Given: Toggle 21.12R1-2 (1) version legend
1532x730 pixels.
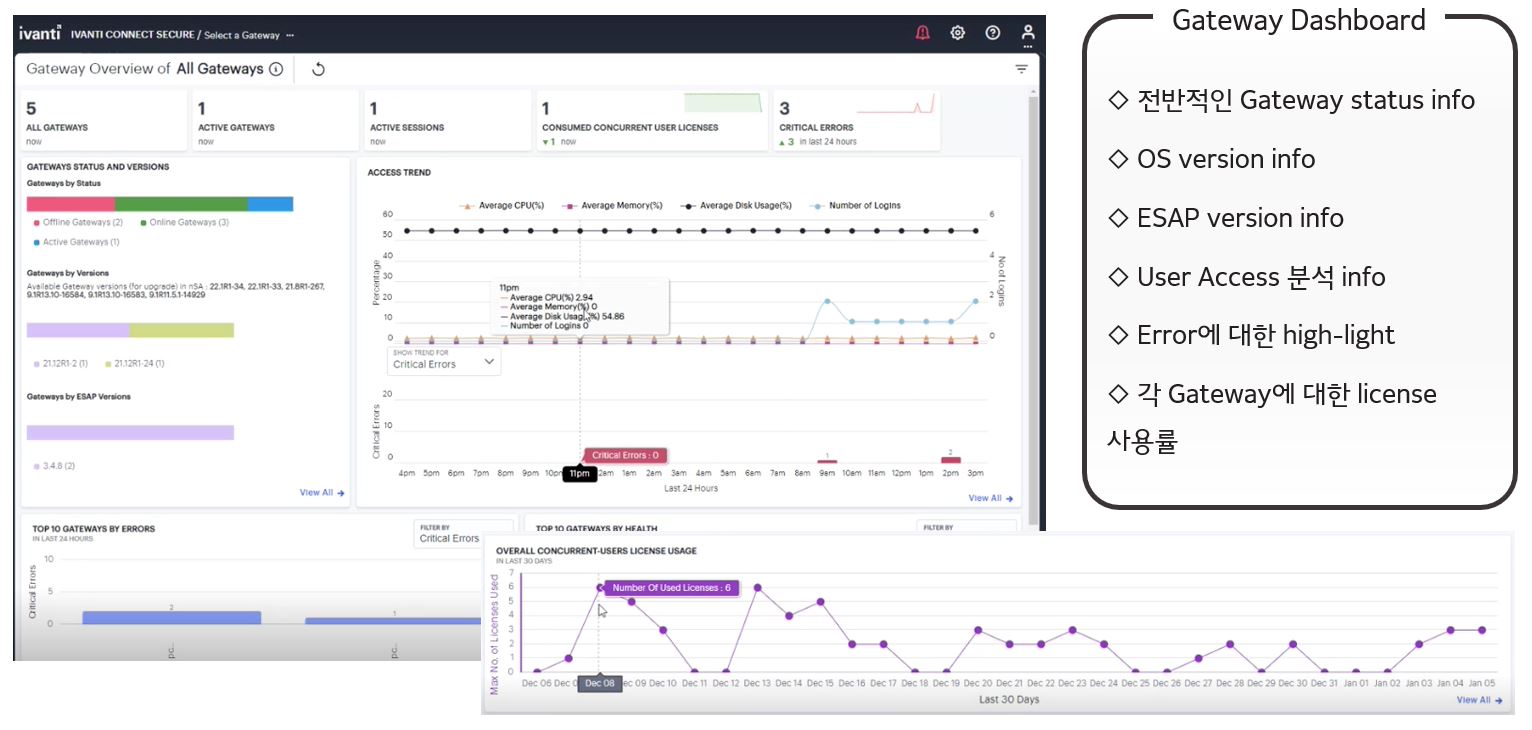Looking at the screenshot, I should coord(61,364).
